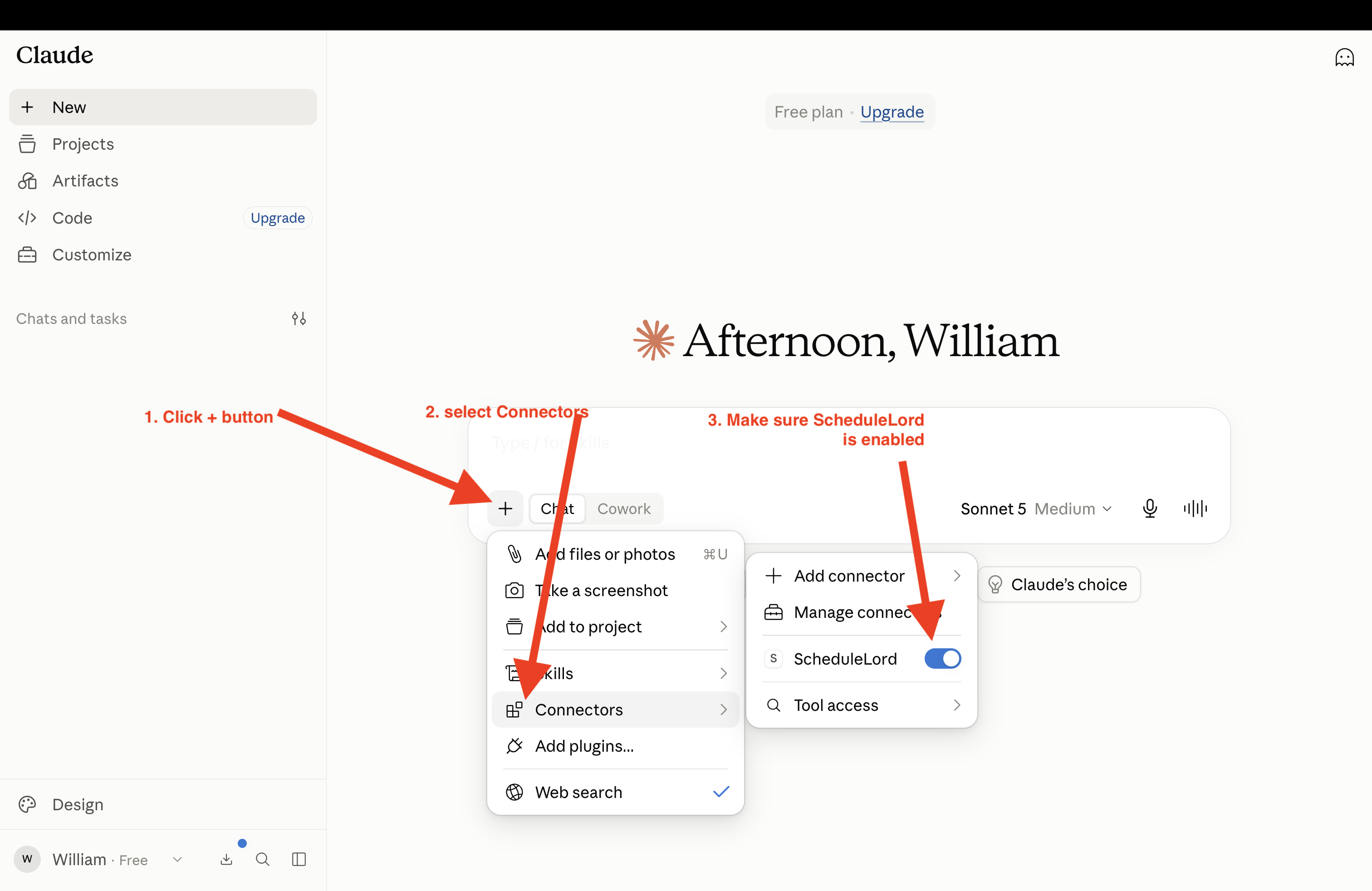Viewport: 1372px width, 891px height.
Task: Click the message input field
Action: coord(849,444)
